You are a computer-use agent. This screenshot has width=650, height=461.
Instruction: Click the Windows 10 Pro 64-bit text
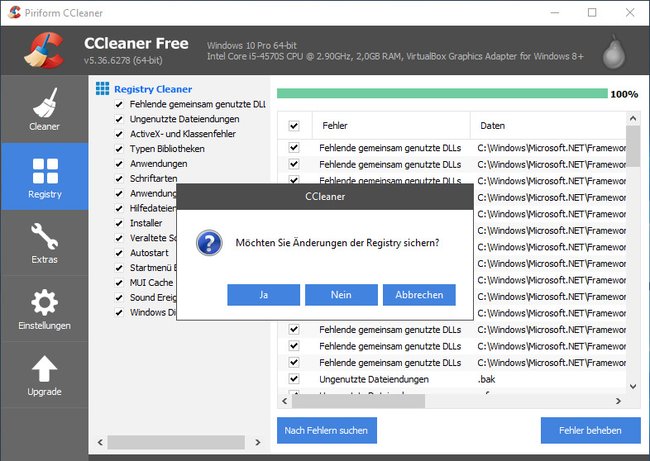point(252,45)
